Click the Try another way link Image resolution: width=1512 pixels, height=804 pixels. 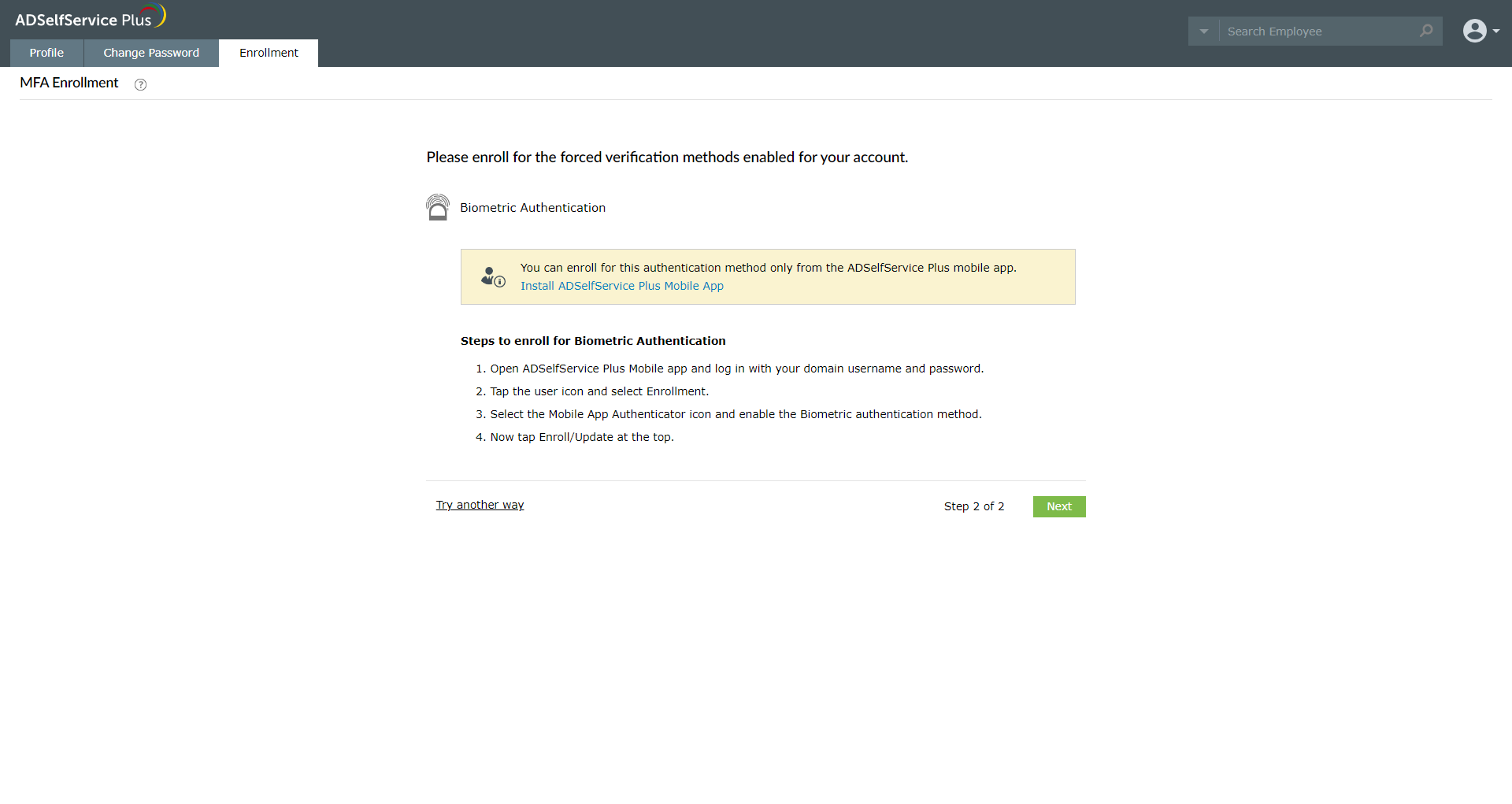point(480,505)
